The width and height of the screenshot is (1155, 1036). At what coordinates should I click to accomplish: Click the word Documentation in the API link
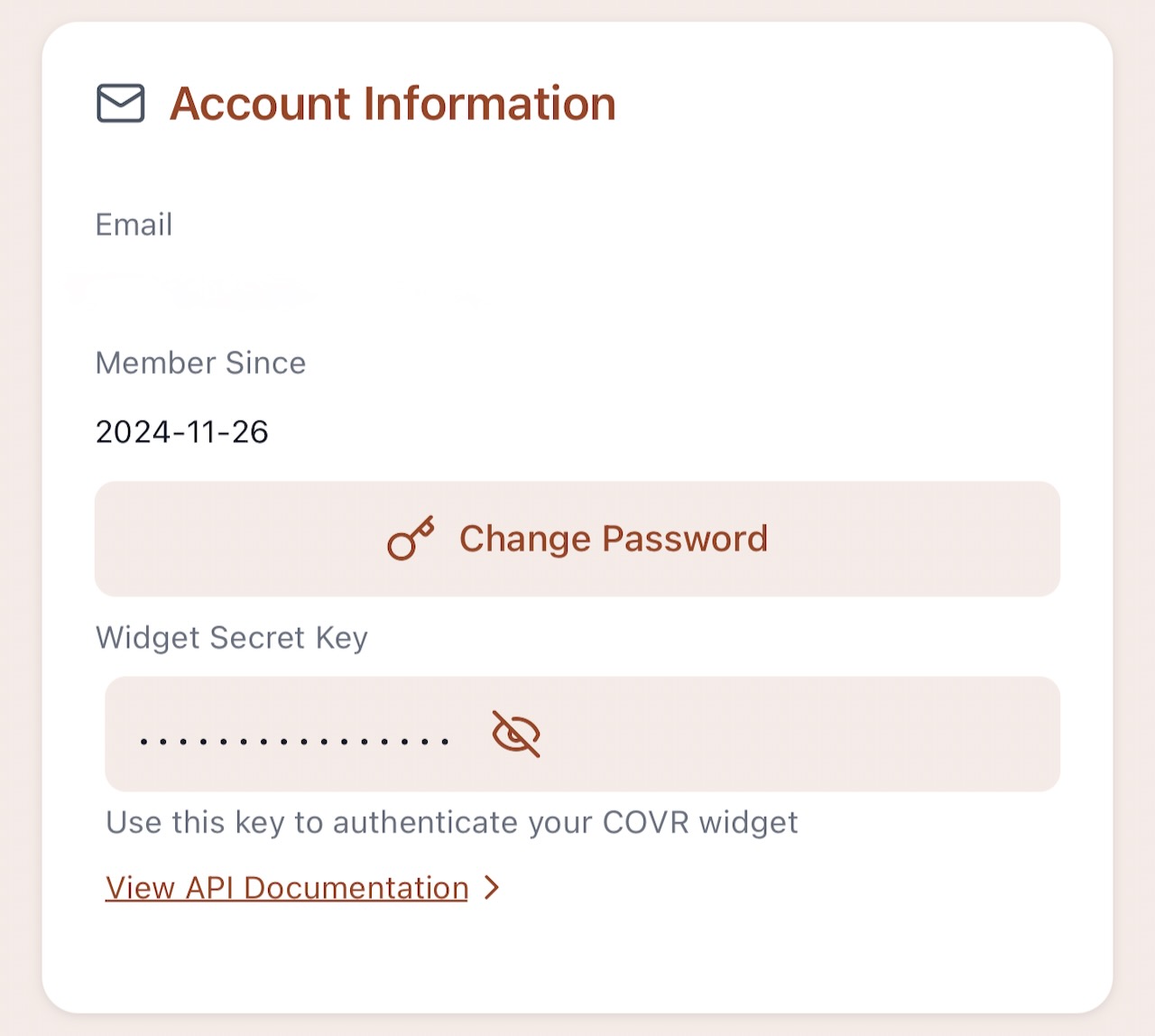(x=356, y=888)
